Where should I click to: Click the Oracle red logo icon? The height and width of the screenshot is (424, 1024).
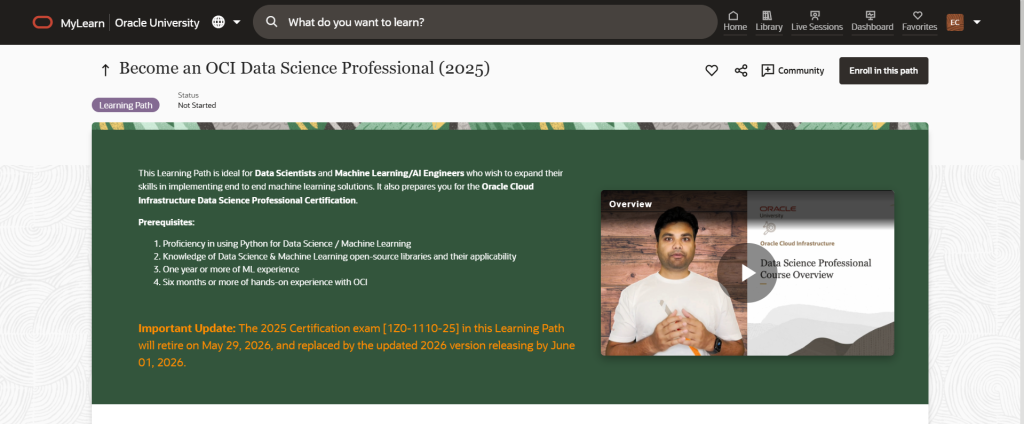tap(42, 22)
